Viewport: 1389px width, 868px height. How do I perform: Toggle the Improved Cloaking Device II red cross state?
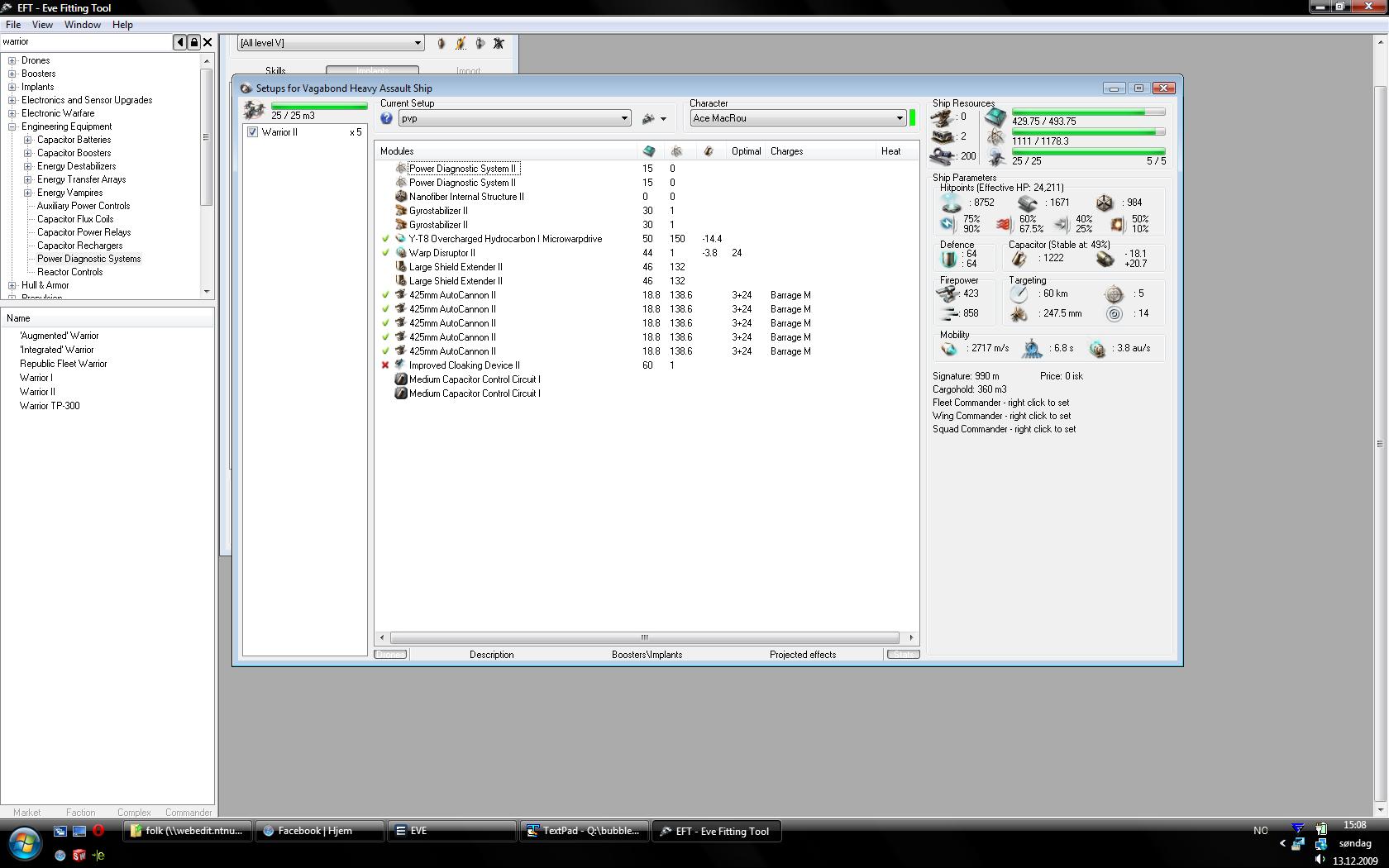pos(385,365)
